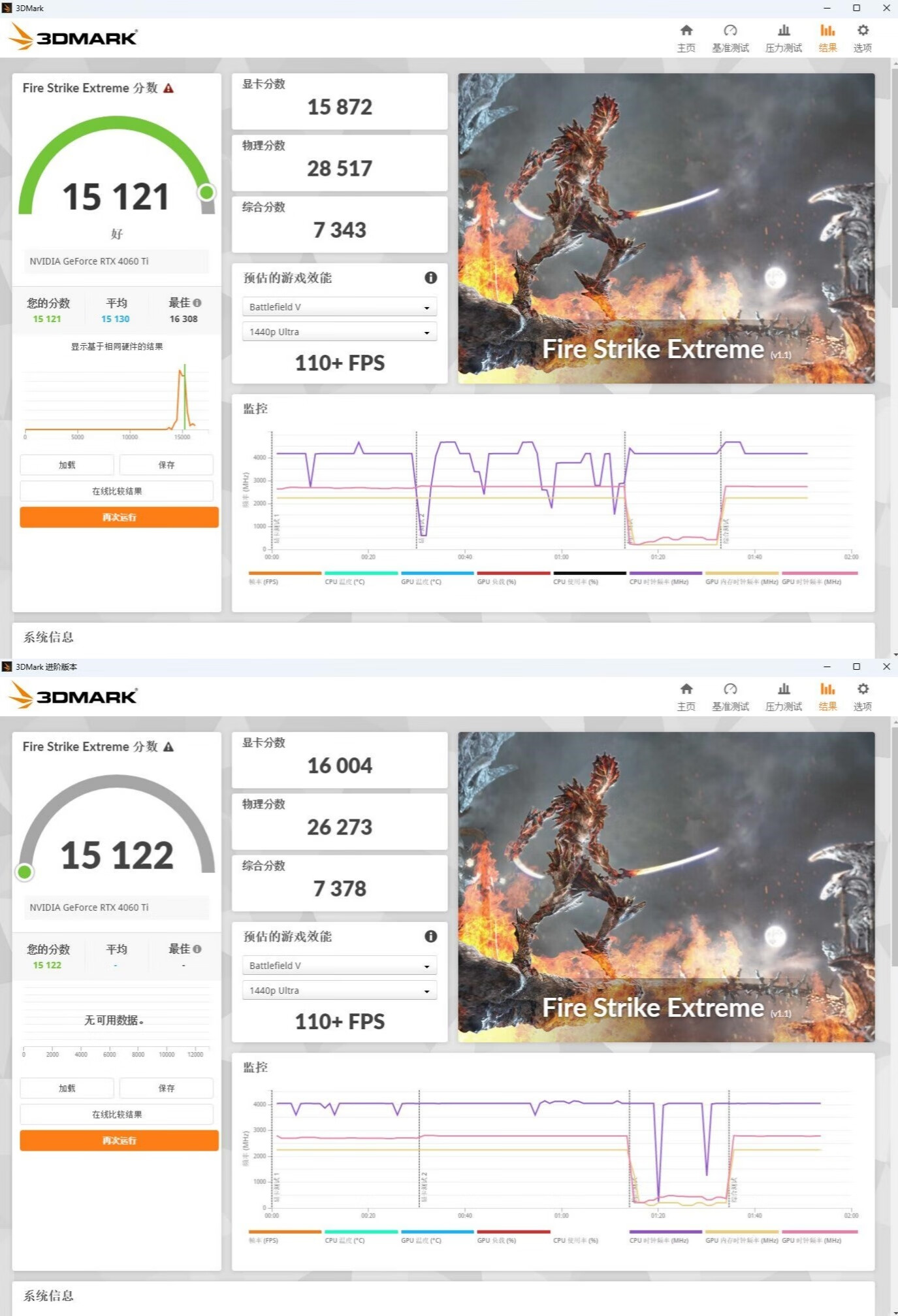Switch to 结果 tab in bottom window
The image size is (898, 1316).
click(x=827, y=697)
